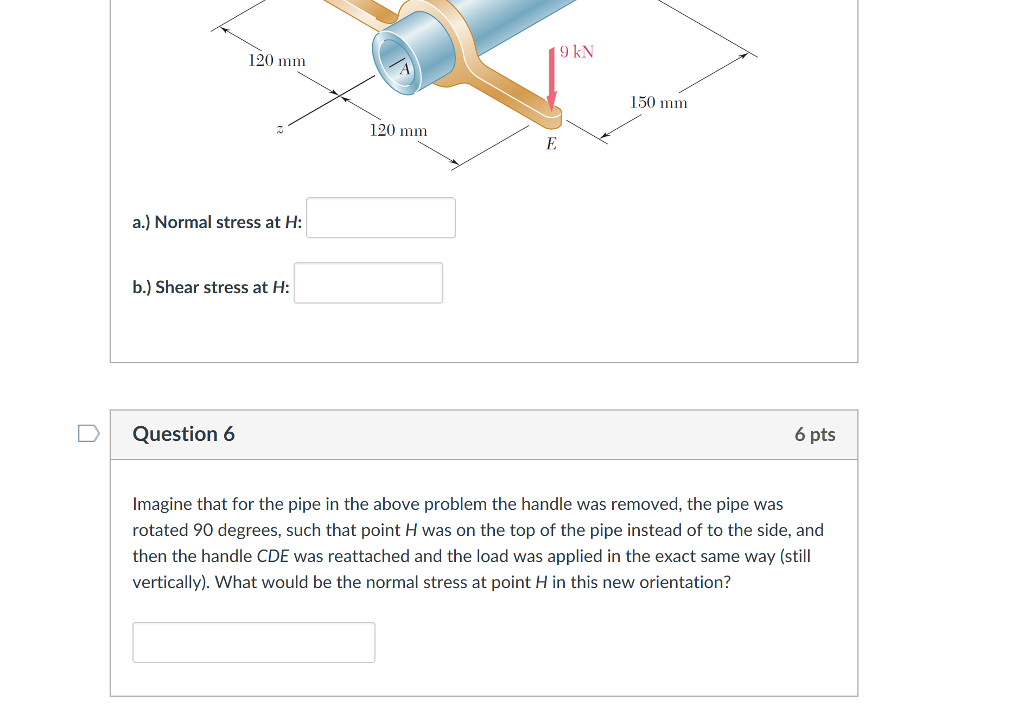This screenshot has width=1024, height=707.
Task: Click inside the Shear stress at H answer box
Action: click(367, 282)
